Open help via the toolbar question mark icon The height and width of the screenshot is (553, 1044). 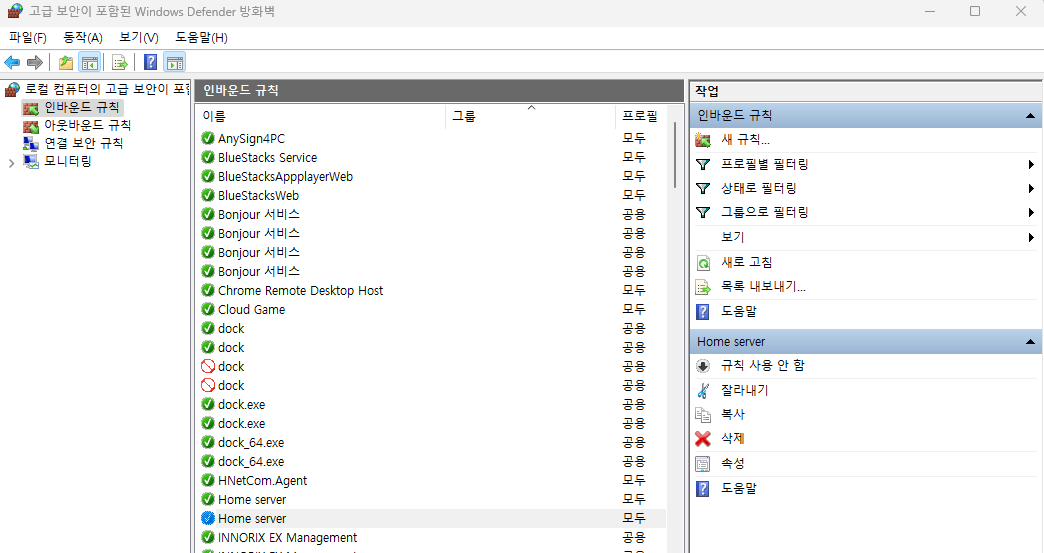pyautogui.click(x=151, y=63)
